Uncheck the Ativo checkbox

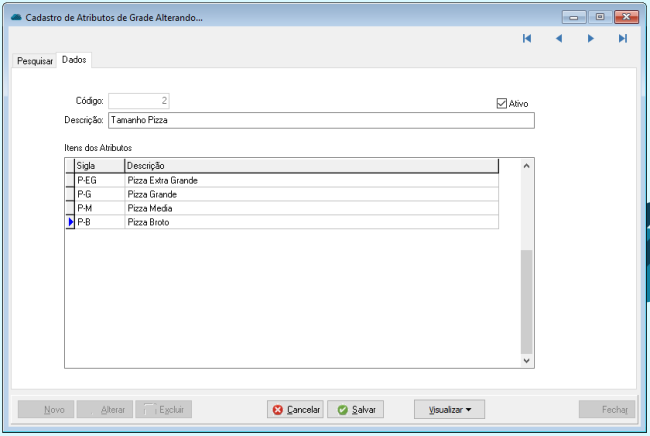(x=502, y=103)
